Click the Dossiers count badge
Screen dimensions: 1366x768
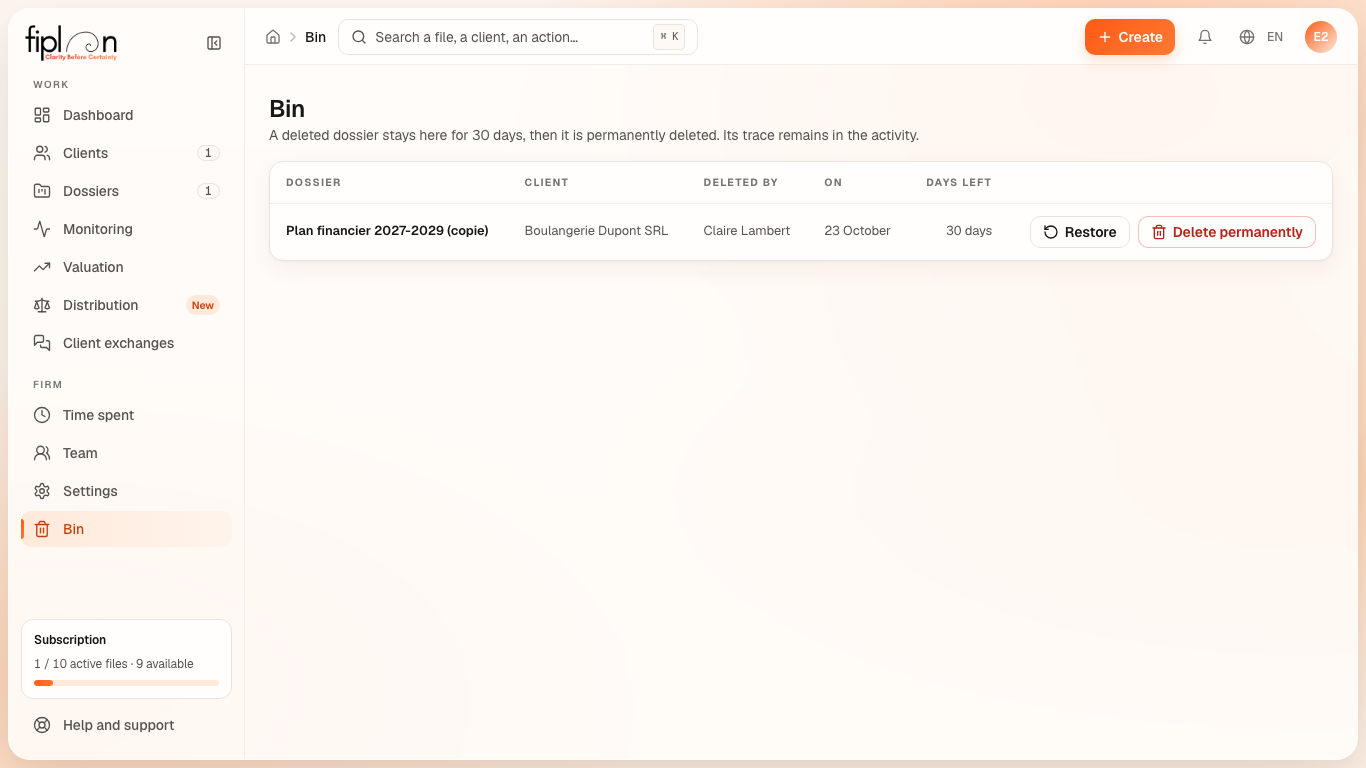click(208, 191)
